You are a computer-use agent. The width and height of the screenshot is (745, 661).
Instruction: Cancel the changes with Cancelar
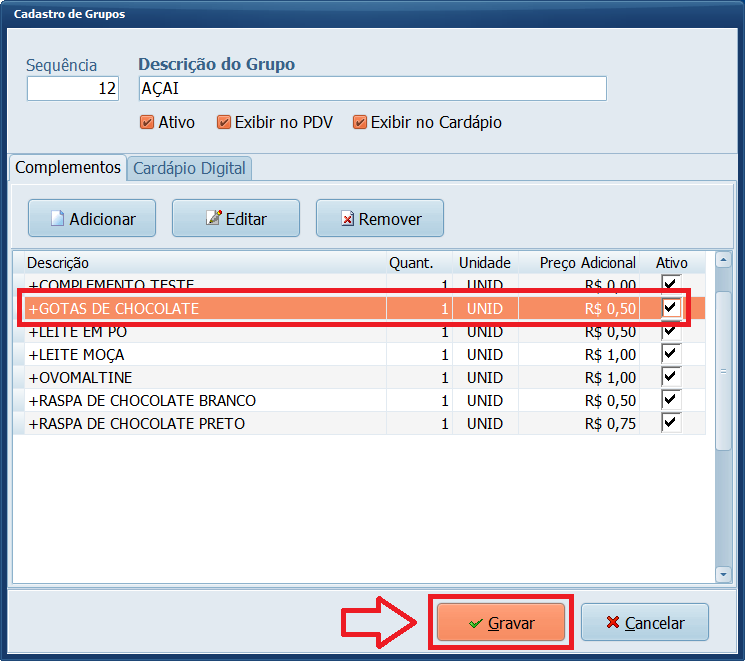[644, 623]
